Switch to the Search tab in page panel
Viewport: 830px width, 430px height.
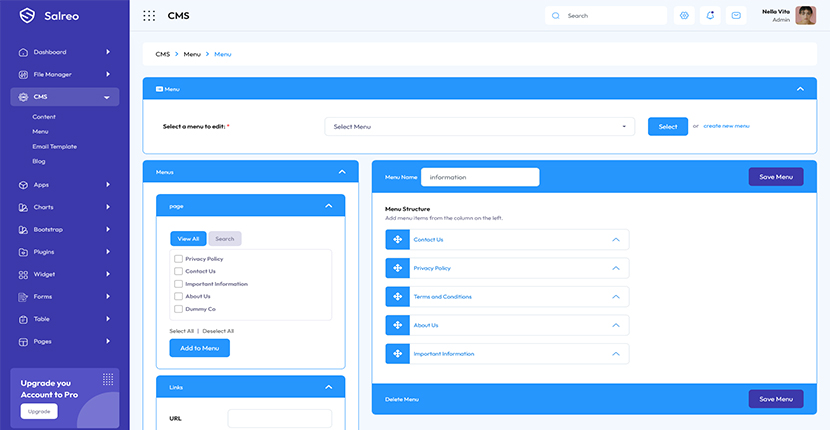tap(224, 239)
